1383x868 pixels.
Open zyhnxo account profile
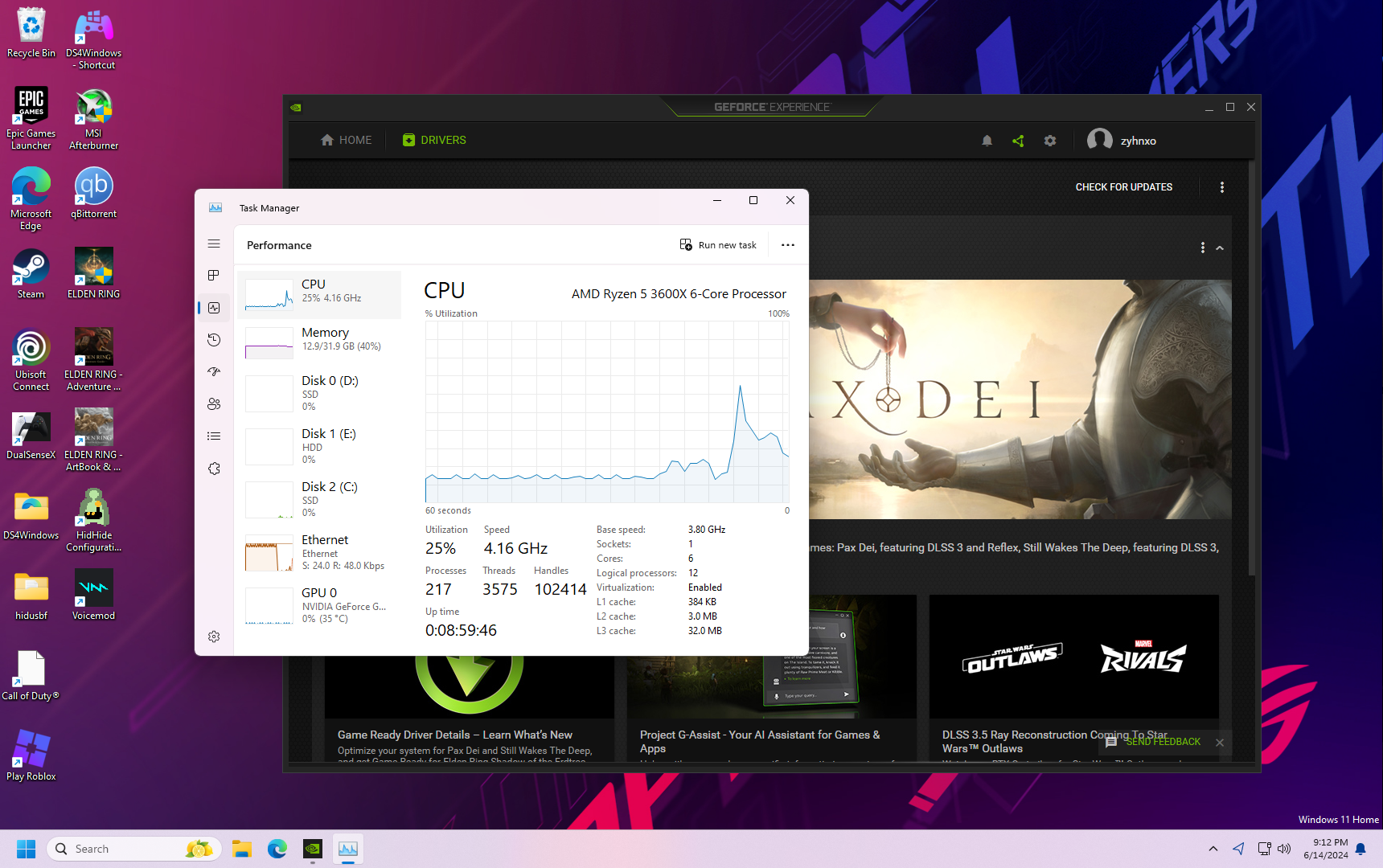point(1121,141)
